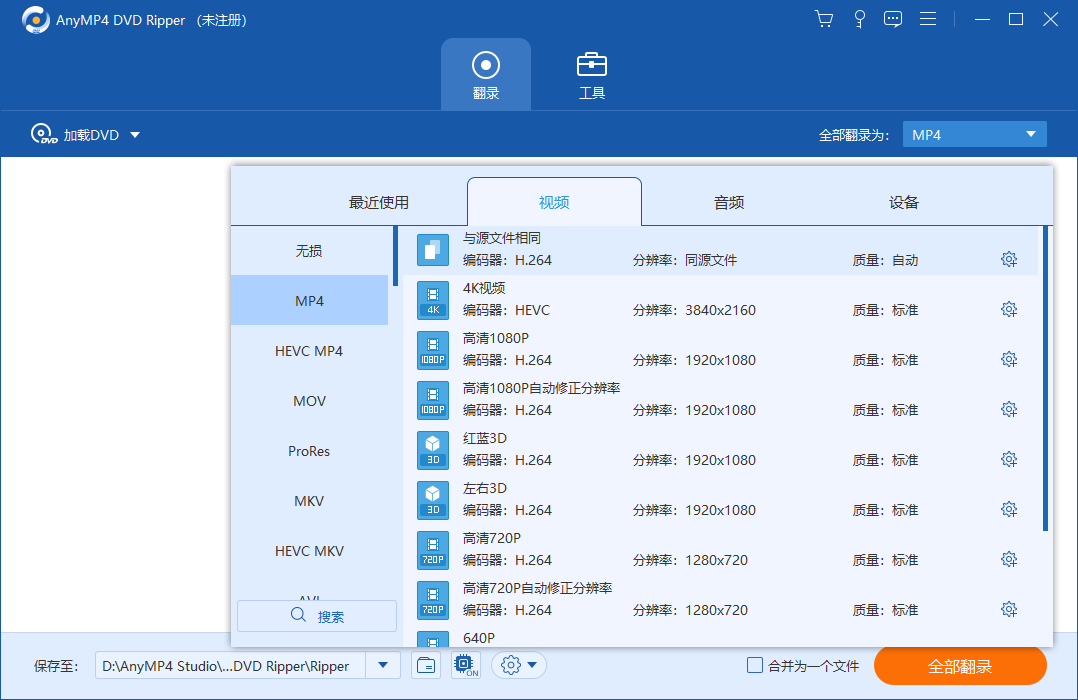Click the 红蓝3D preset title

click(485, 438)
